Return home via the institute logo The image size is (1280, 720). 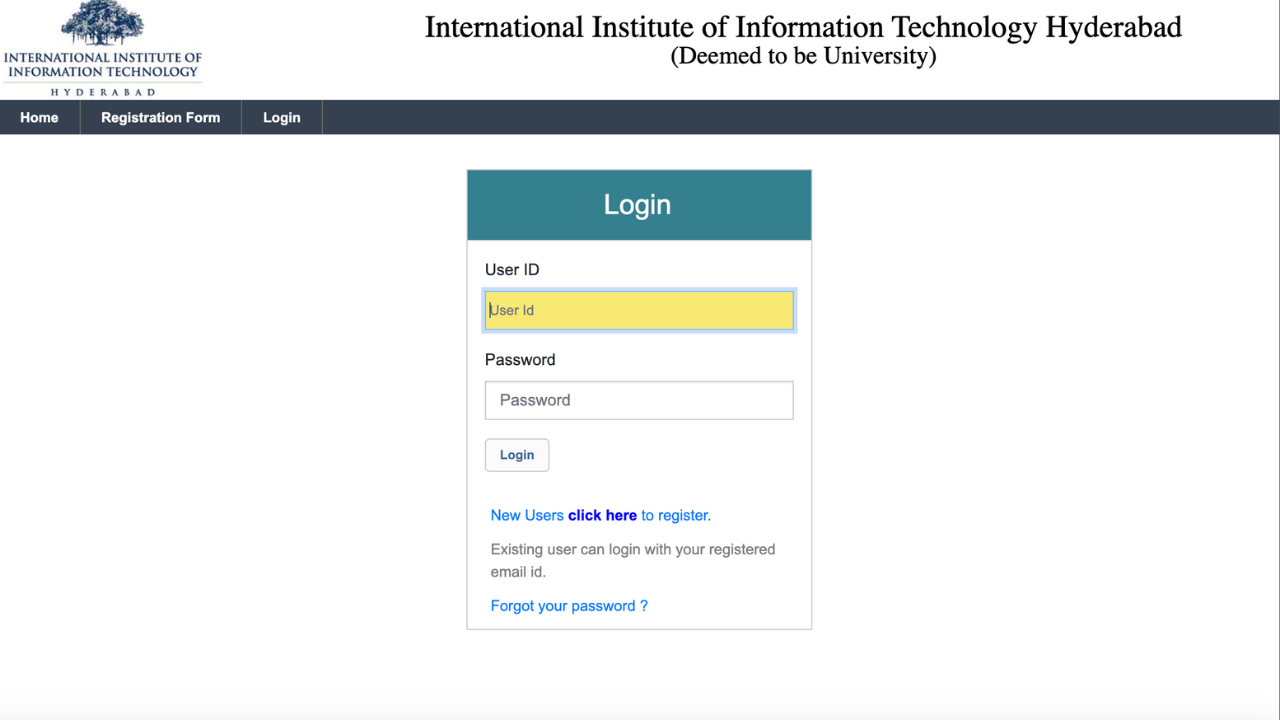point(102,45)
